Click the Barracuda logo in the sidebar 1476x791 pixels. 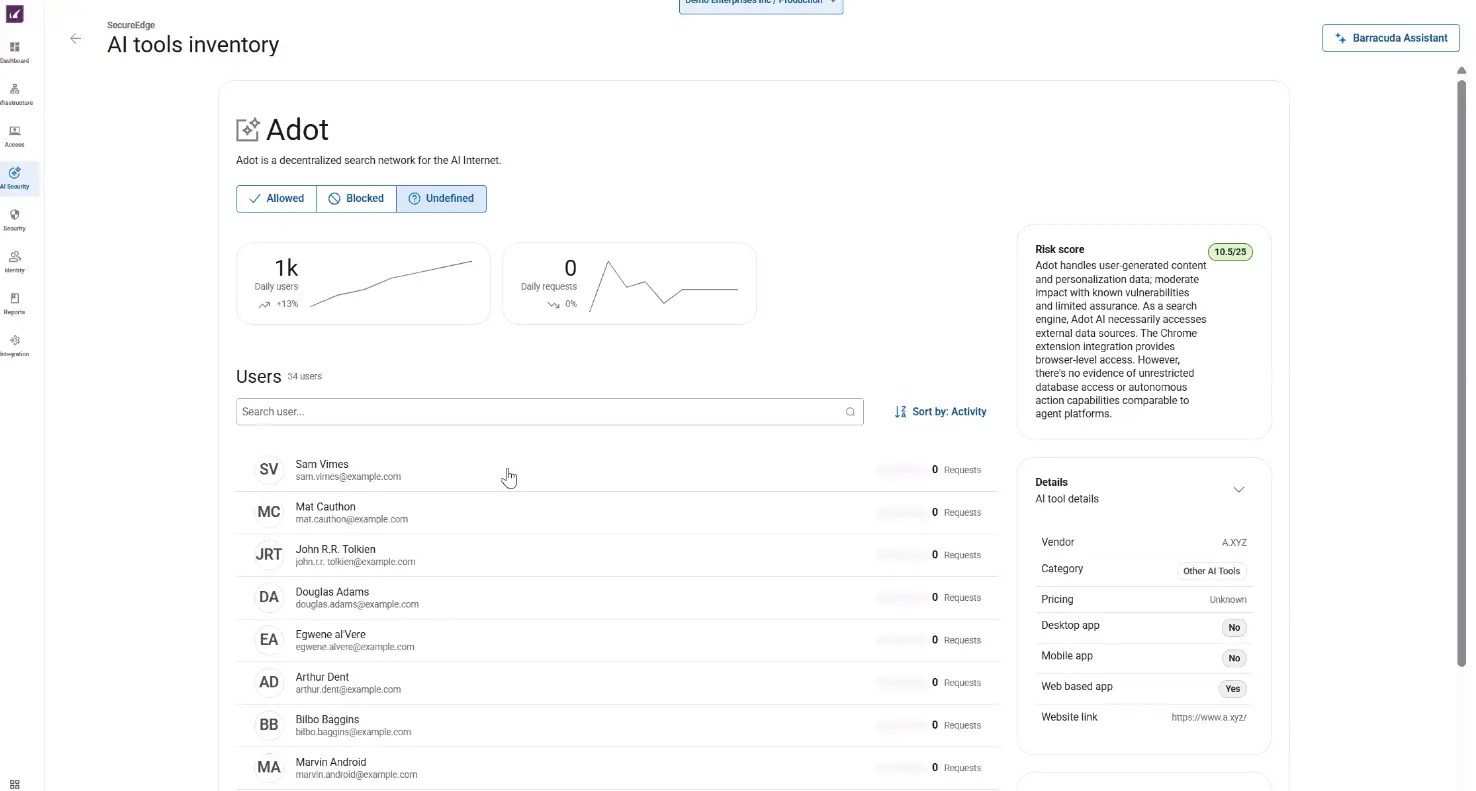pyautogui.click(x=14, y=14)
